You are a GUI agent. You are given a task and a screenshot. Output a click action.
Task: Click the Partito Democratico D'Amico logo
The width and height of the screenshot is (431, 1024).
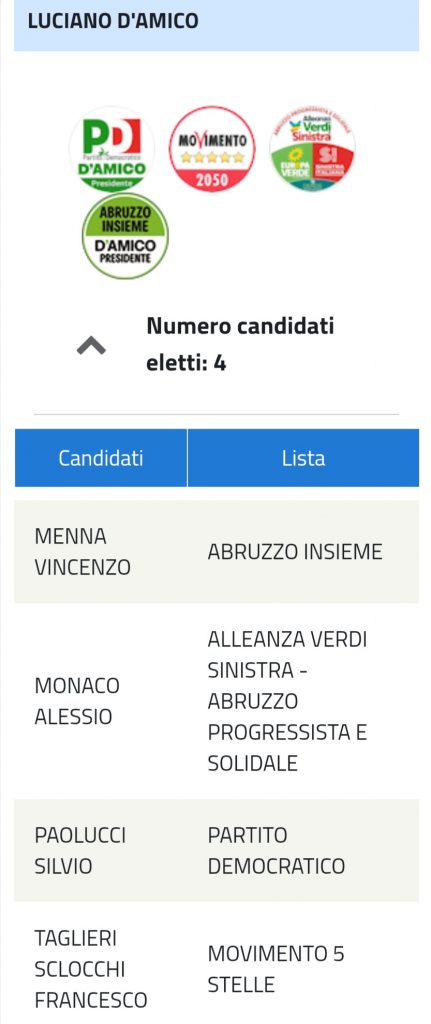click(112, 149)
